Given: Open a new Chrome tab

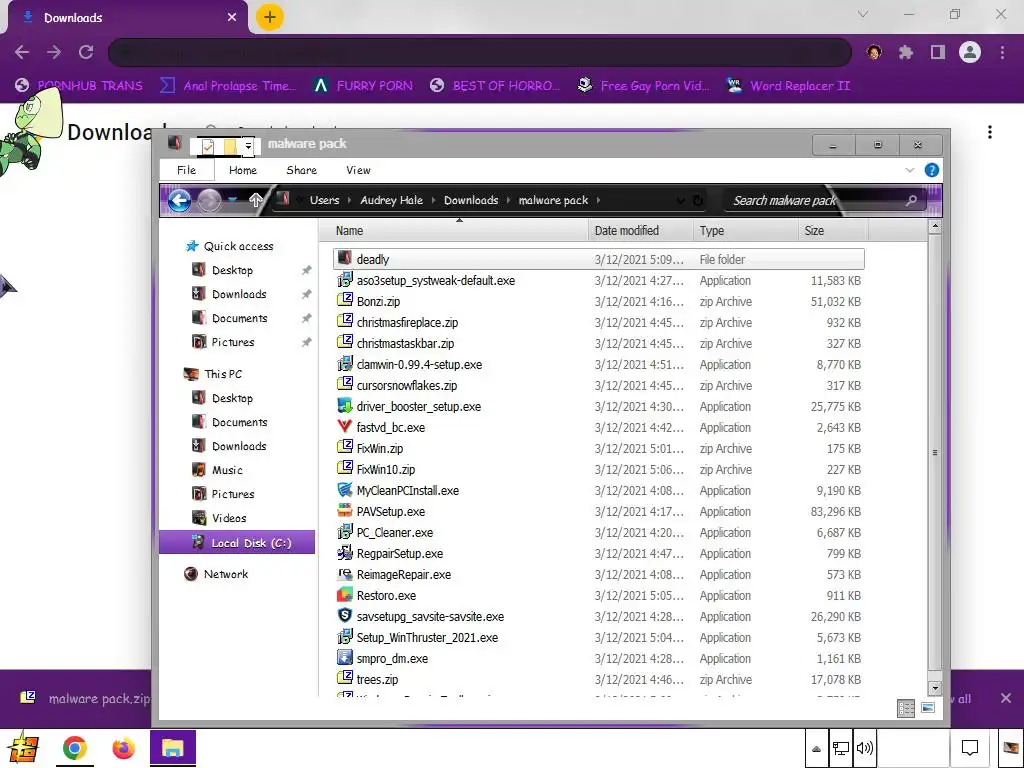Looking at the screenshot, I should tap(270, 17).
